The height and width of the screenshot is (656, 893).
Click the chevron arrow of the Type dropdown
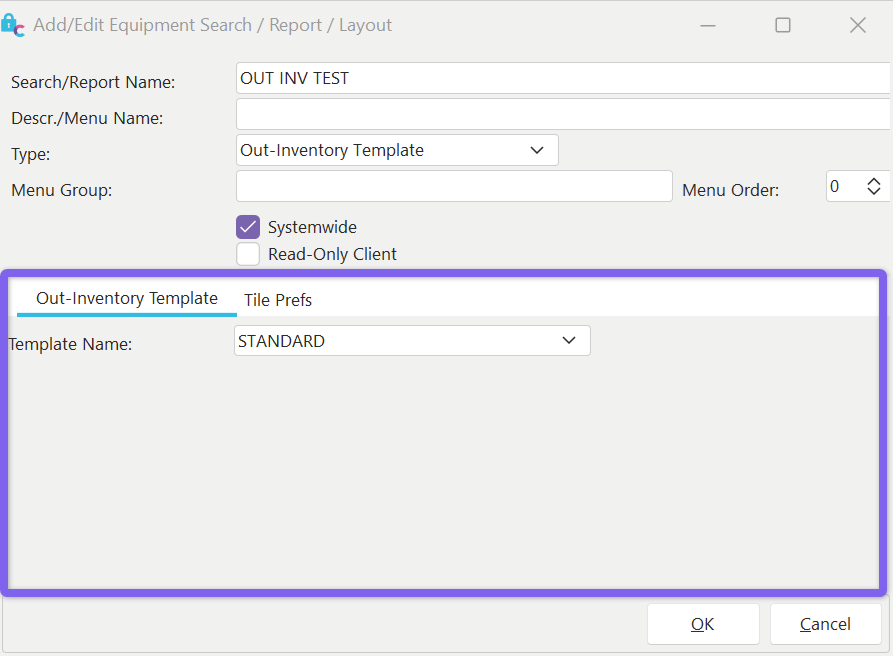point(537,150)
